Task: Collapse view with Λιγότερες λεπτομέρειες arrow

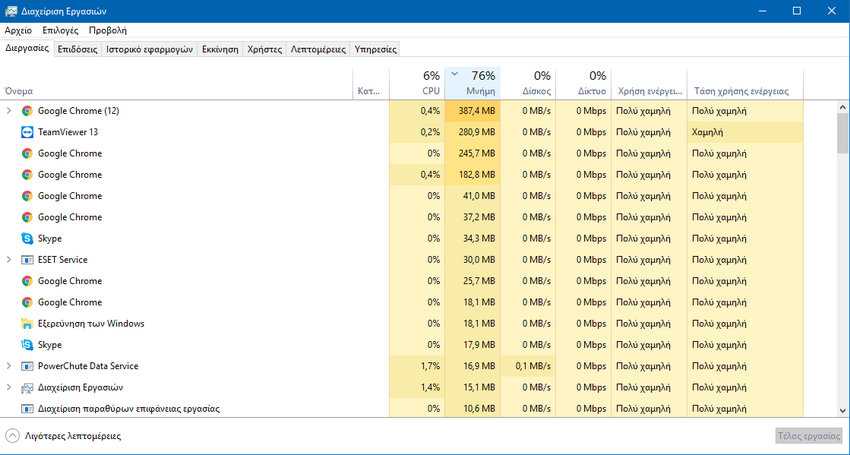Action: [12, 436]
